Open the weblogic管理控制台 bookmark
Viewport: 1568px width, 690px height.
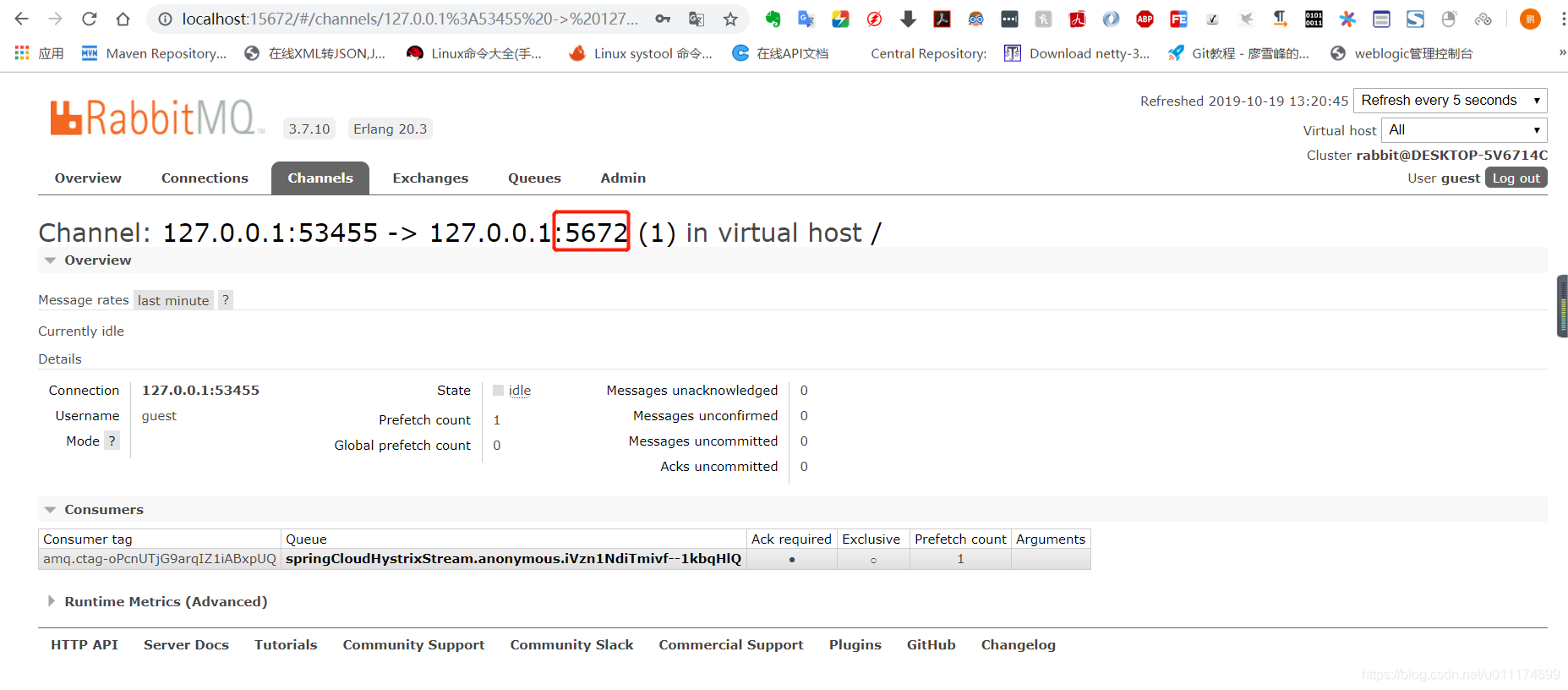tap(1401, 53)
